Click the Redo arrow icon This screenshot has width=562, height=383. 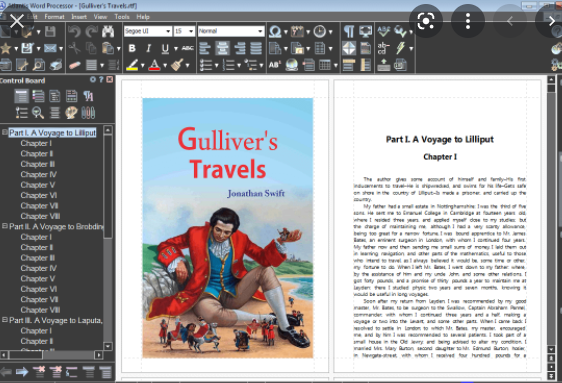[91, 32]
